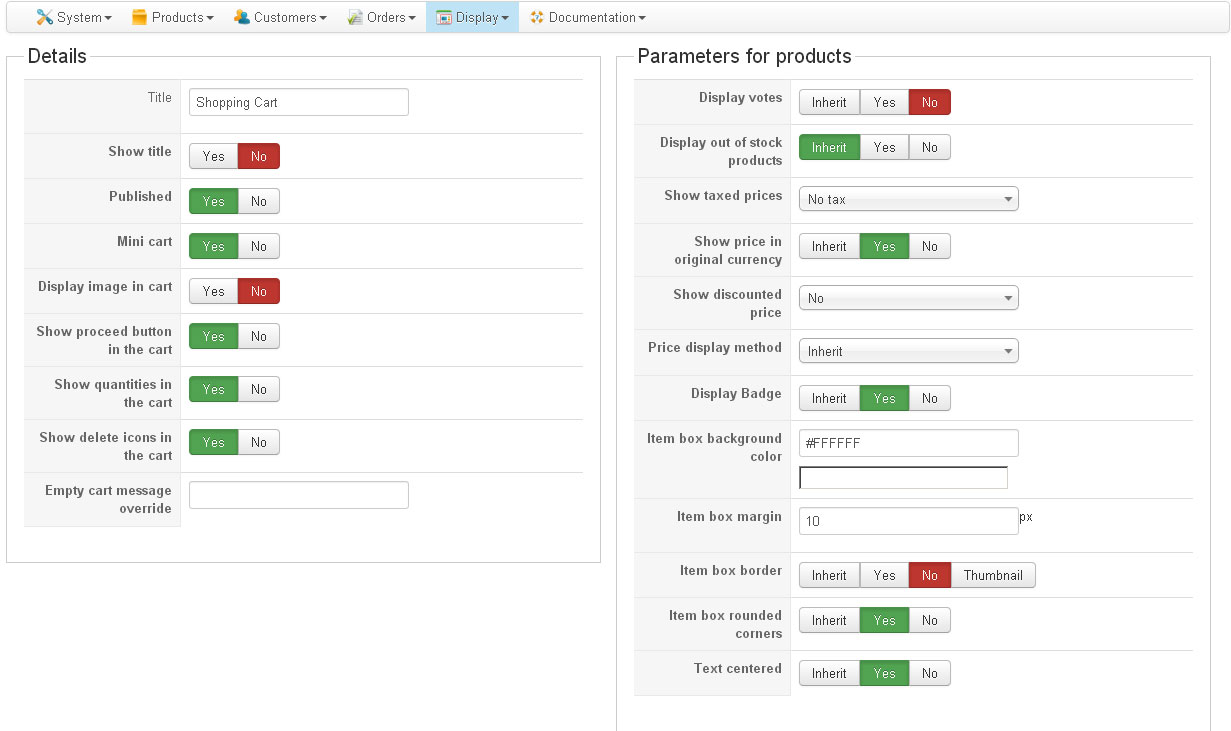Set Display votes to Inherit
Image resolution: width=1231 pixels, height=731 pixels.
pyautogui.click(x=829, y=102)
